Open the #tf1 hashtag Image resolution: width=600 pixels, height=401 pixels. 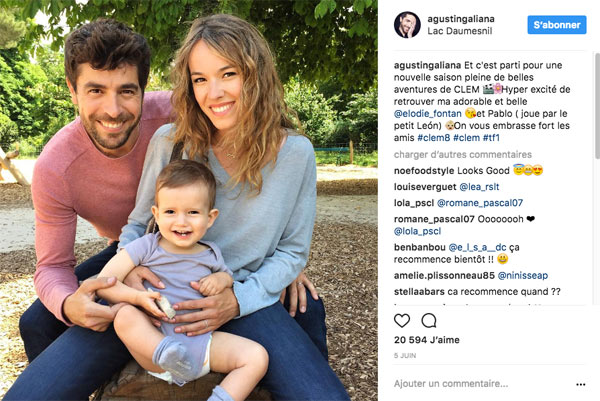[491, 138]
